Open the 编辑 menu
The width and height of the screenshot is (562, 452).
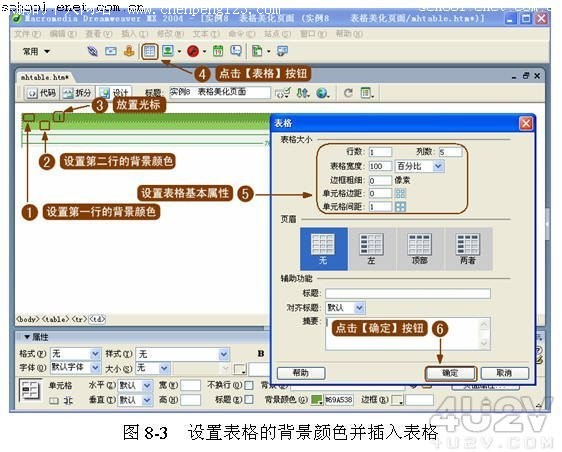point(63,34)
